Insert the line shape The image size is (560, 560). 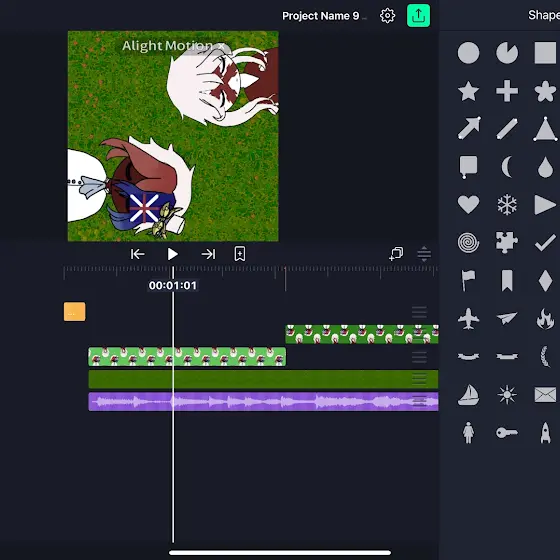coord(507,128)
